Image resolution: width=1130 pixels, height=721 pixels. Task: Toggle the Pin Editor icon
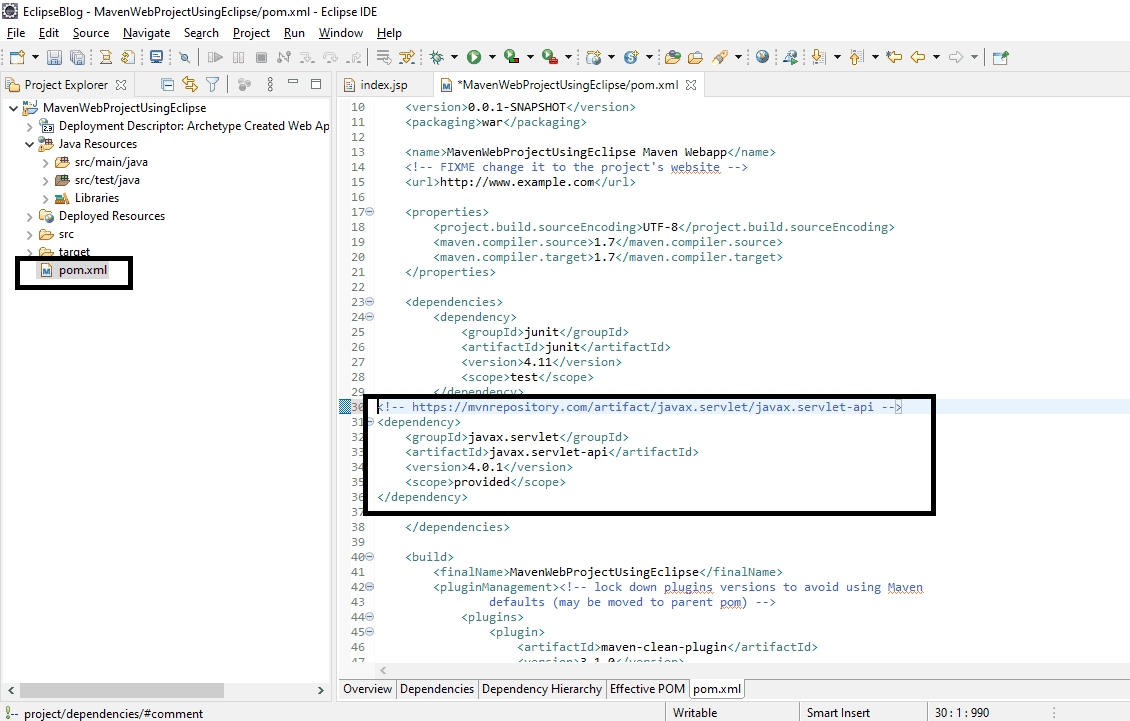[x=1001, y=57]
